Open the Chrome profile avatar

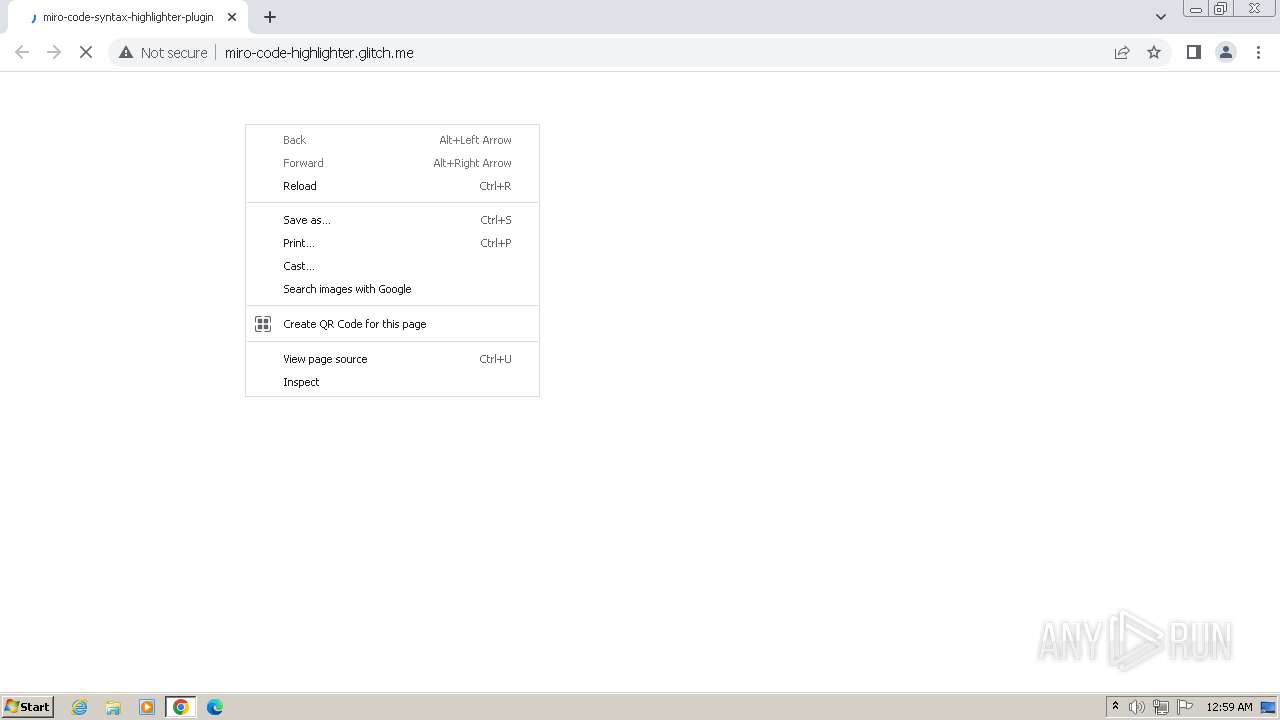(1226, 53)
